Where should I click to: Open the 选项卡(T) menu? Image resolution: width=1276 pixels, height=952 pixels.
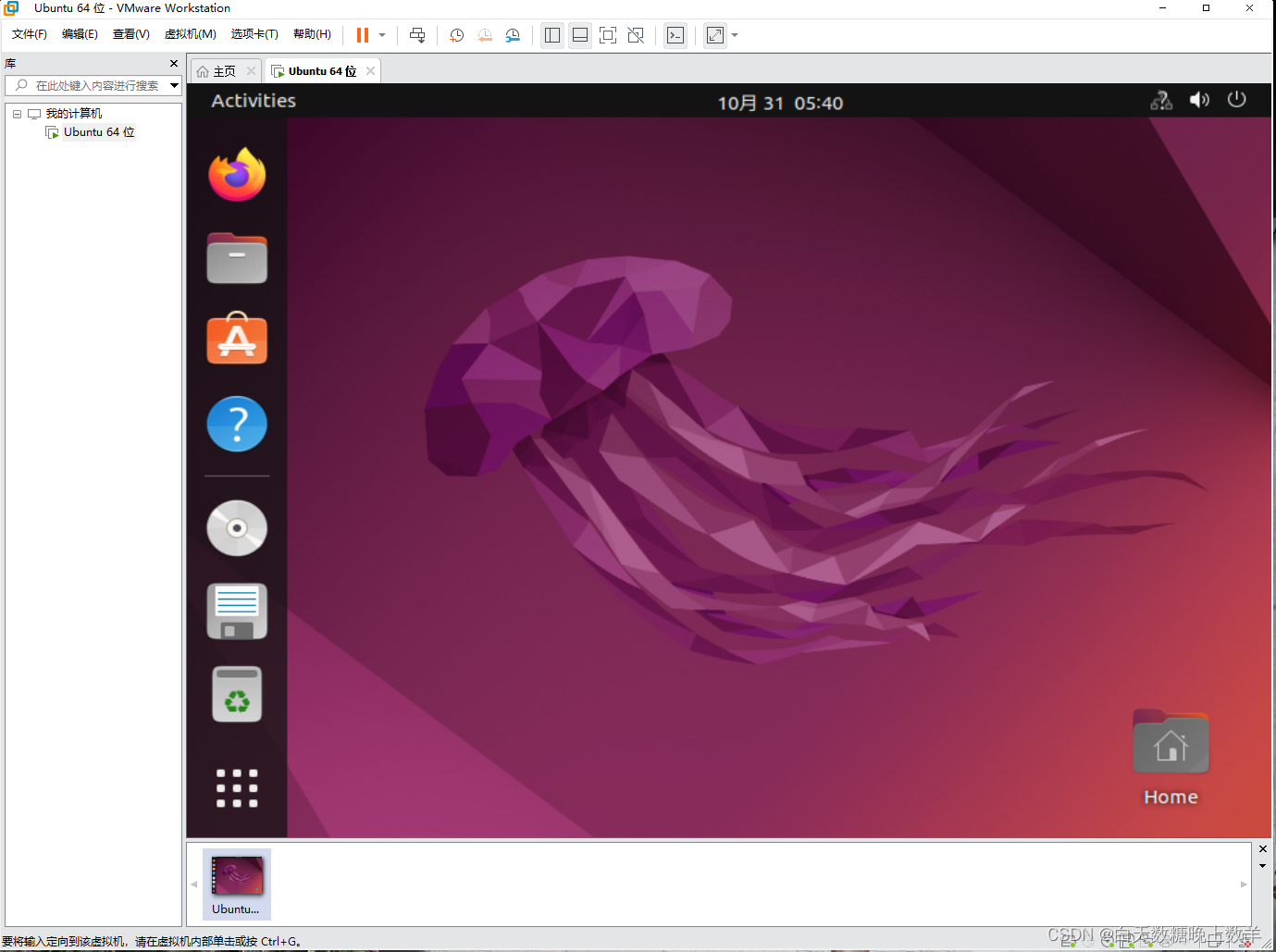(x=254, y=34)
